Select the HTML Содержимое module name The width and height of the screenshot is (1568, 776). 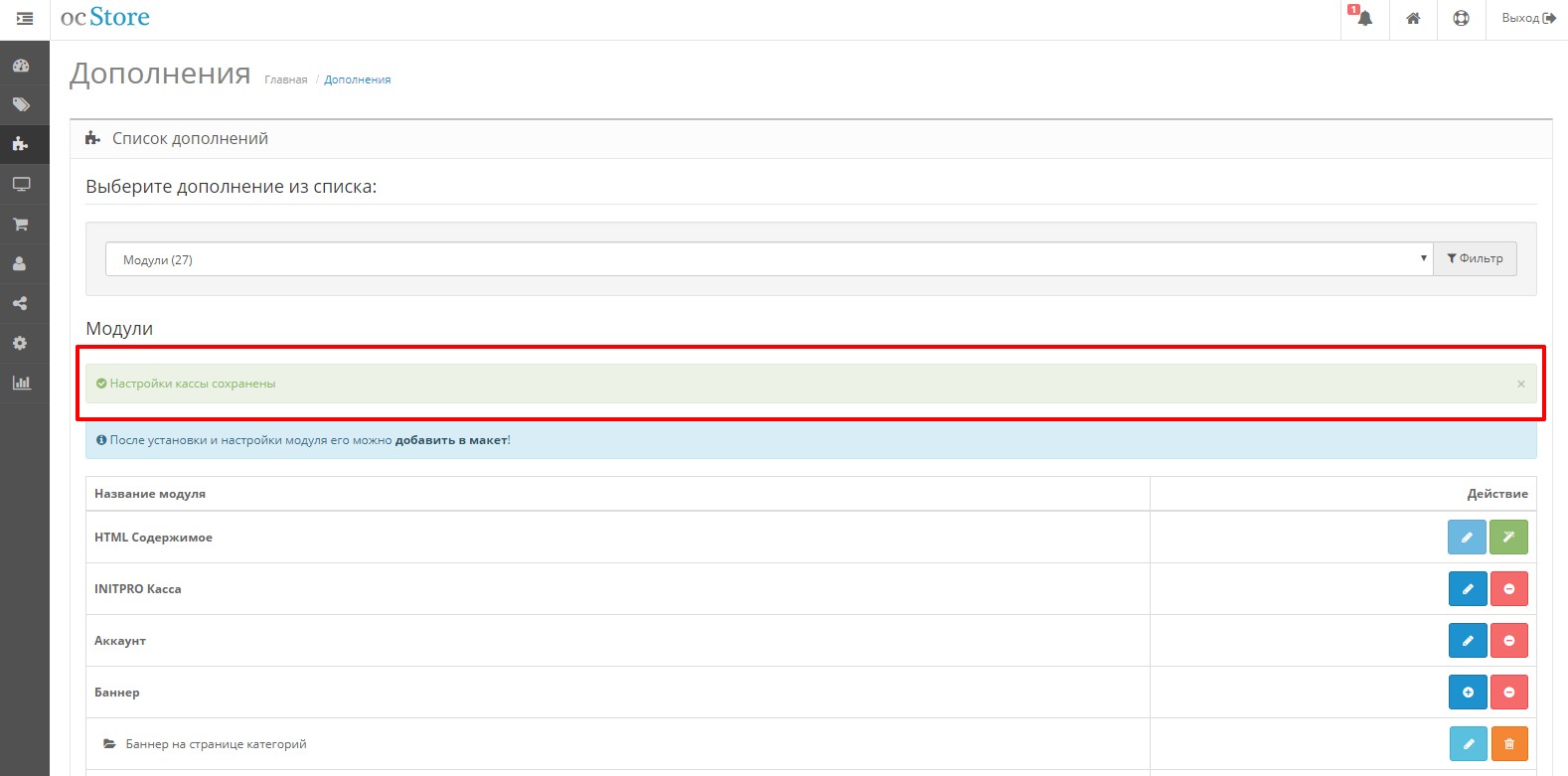click(x=153, y=538)
